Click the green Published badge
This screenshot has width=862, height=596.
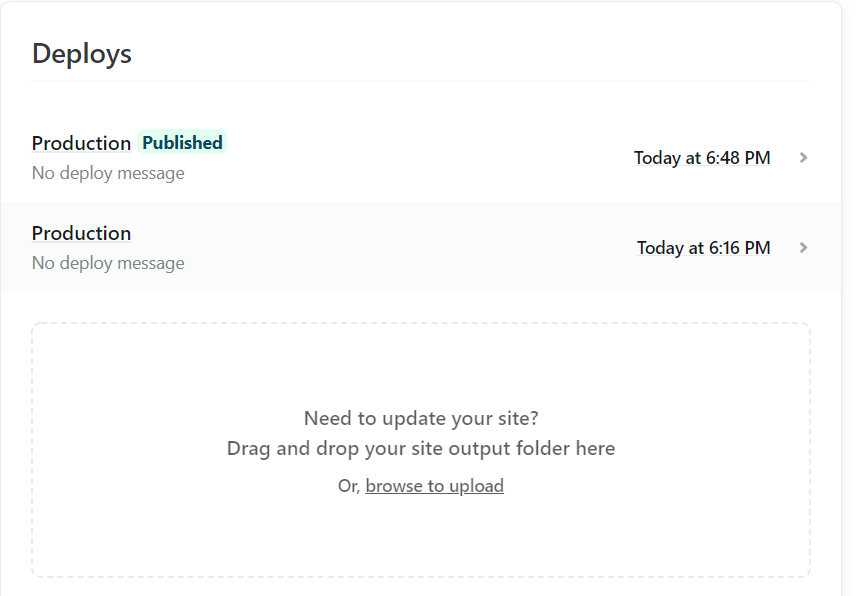182,142
